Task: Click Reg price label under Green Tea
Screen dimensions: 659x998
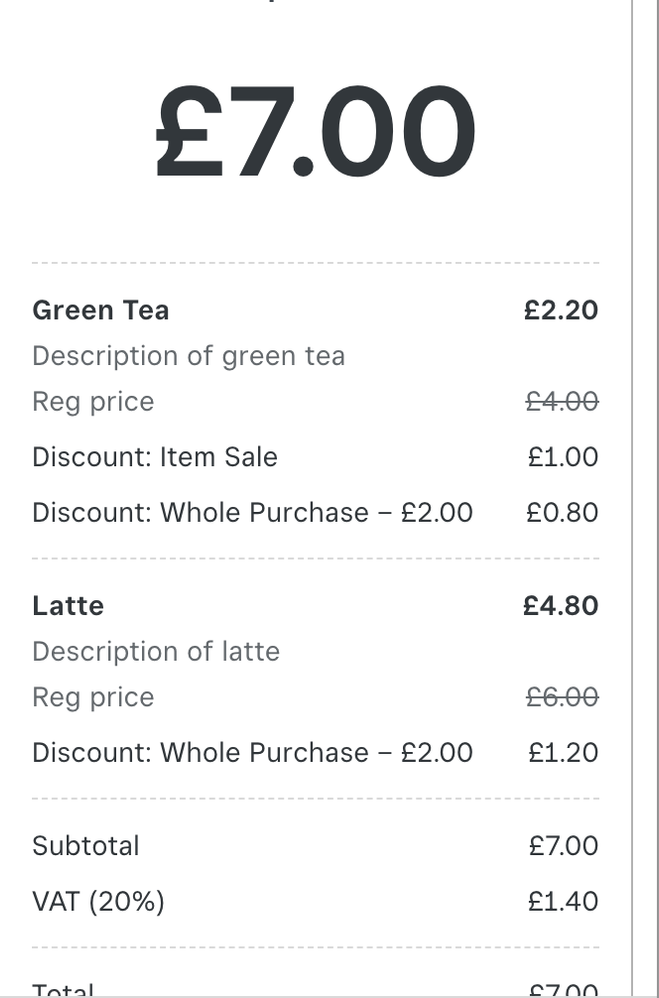Action: click(x=93, y=402)
